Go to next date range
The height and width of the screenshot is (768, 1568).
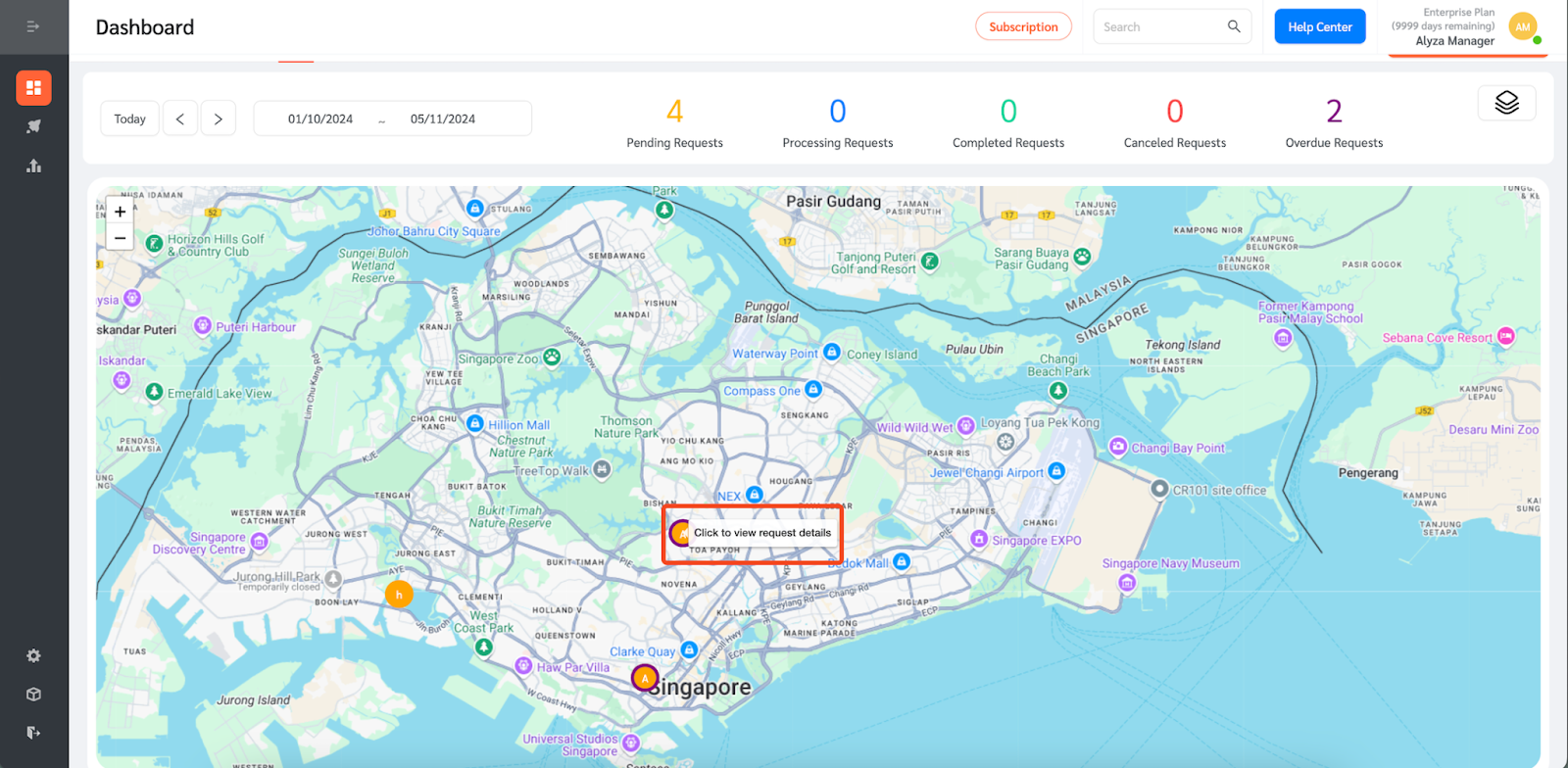[219, 119]
